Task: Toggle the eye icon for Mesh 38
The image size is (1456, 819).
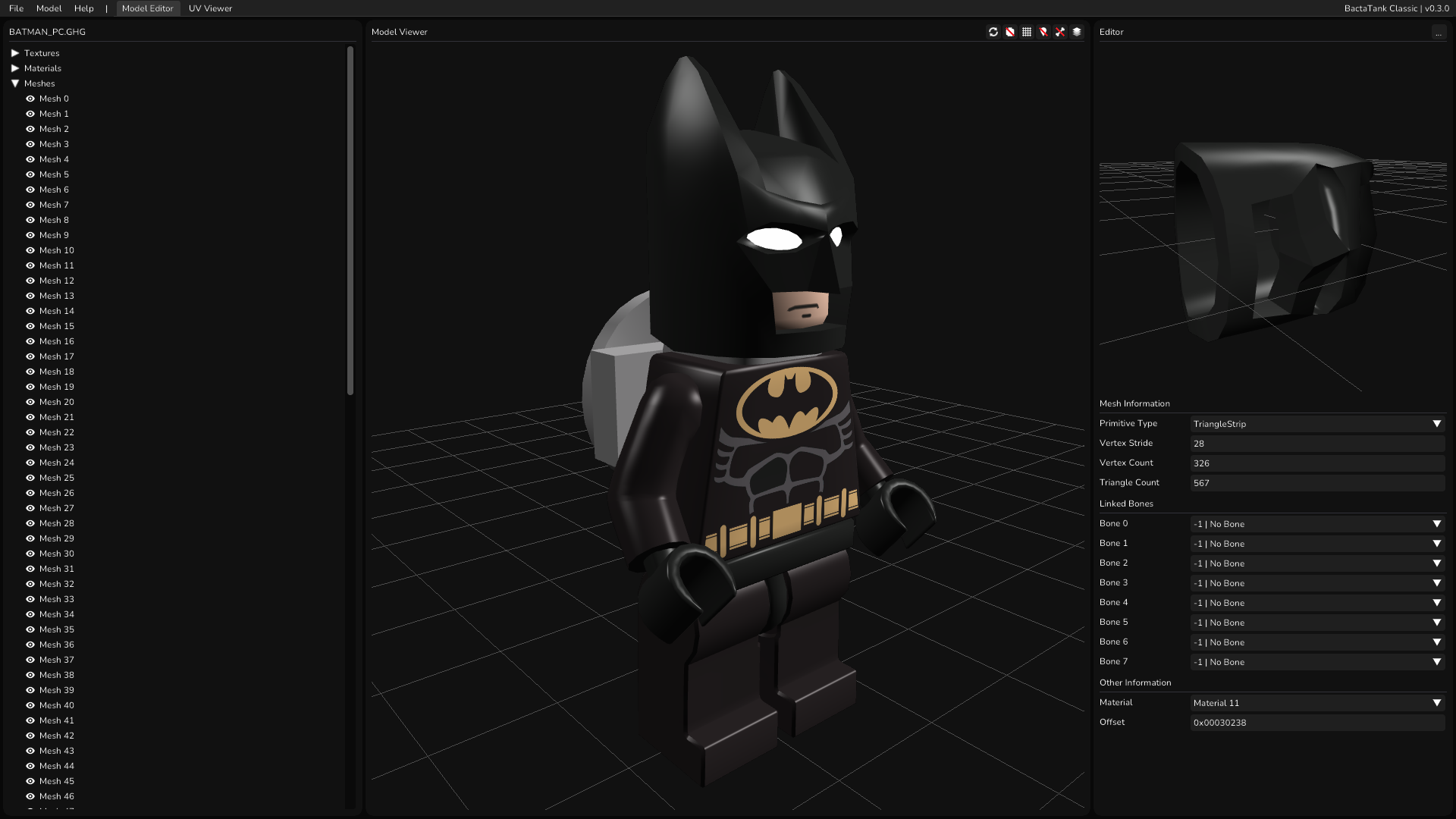Action: pos(30,675)
